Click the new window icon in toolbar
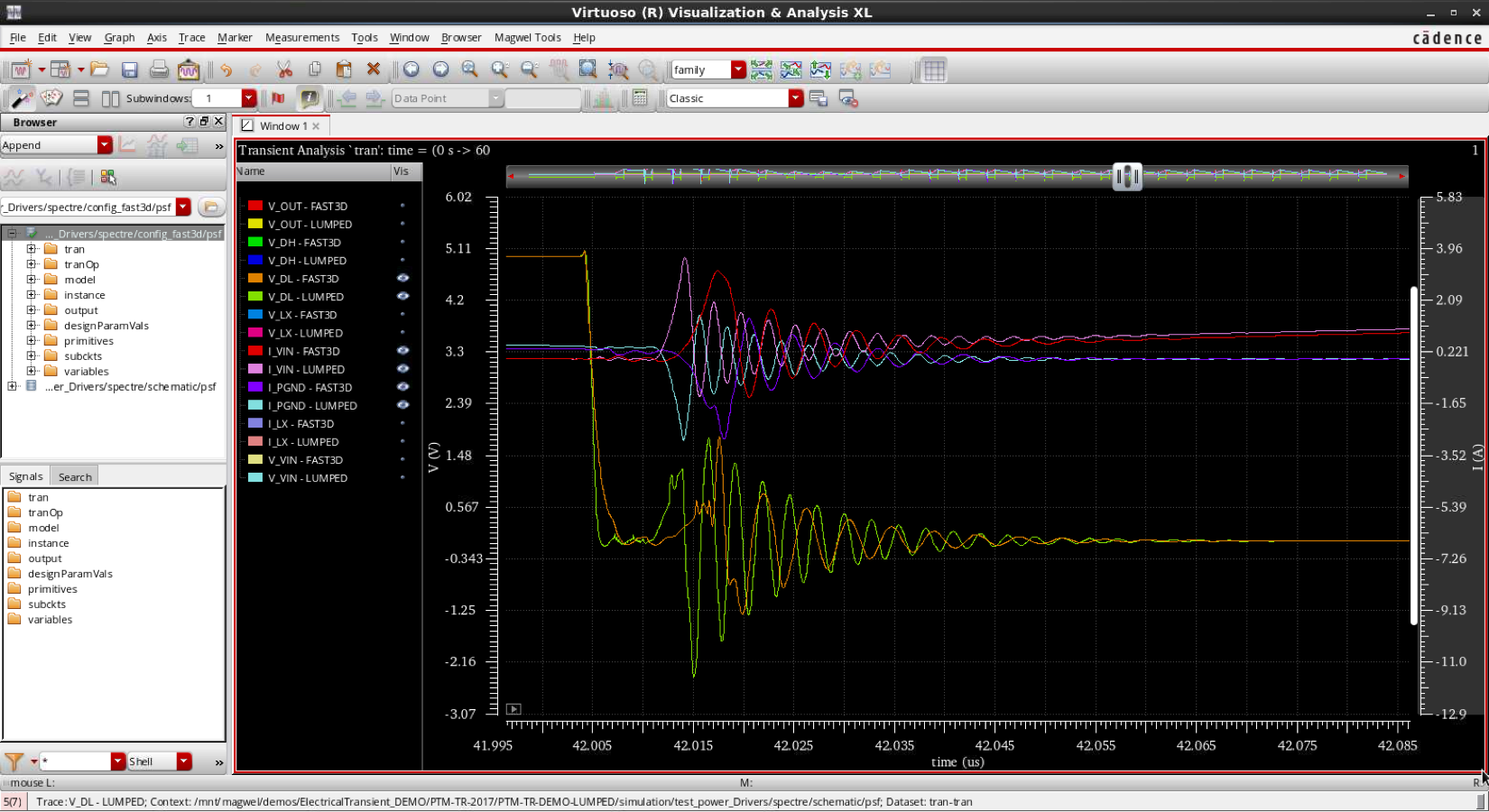Viewport: 1489px width, 812px height. tap(21, 69)
